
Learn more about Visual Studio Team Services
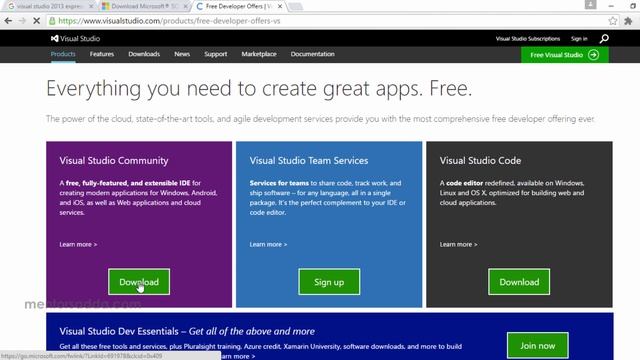(268, 244)
